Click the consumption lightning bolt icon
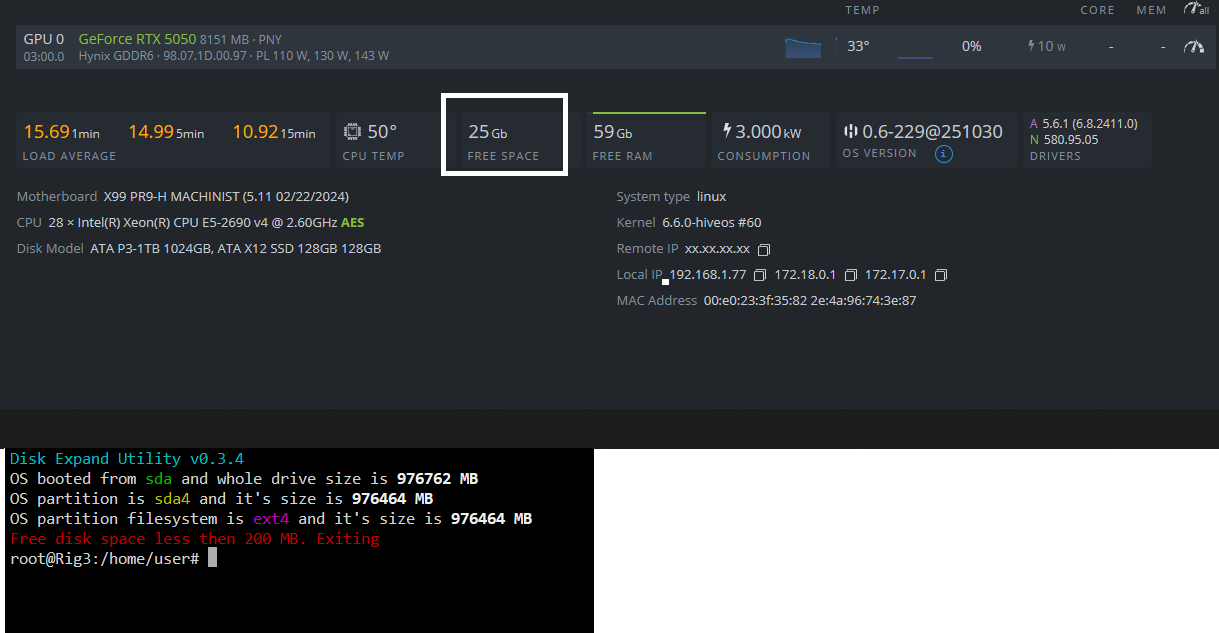The image size is (1219, 633). [726, 132]
